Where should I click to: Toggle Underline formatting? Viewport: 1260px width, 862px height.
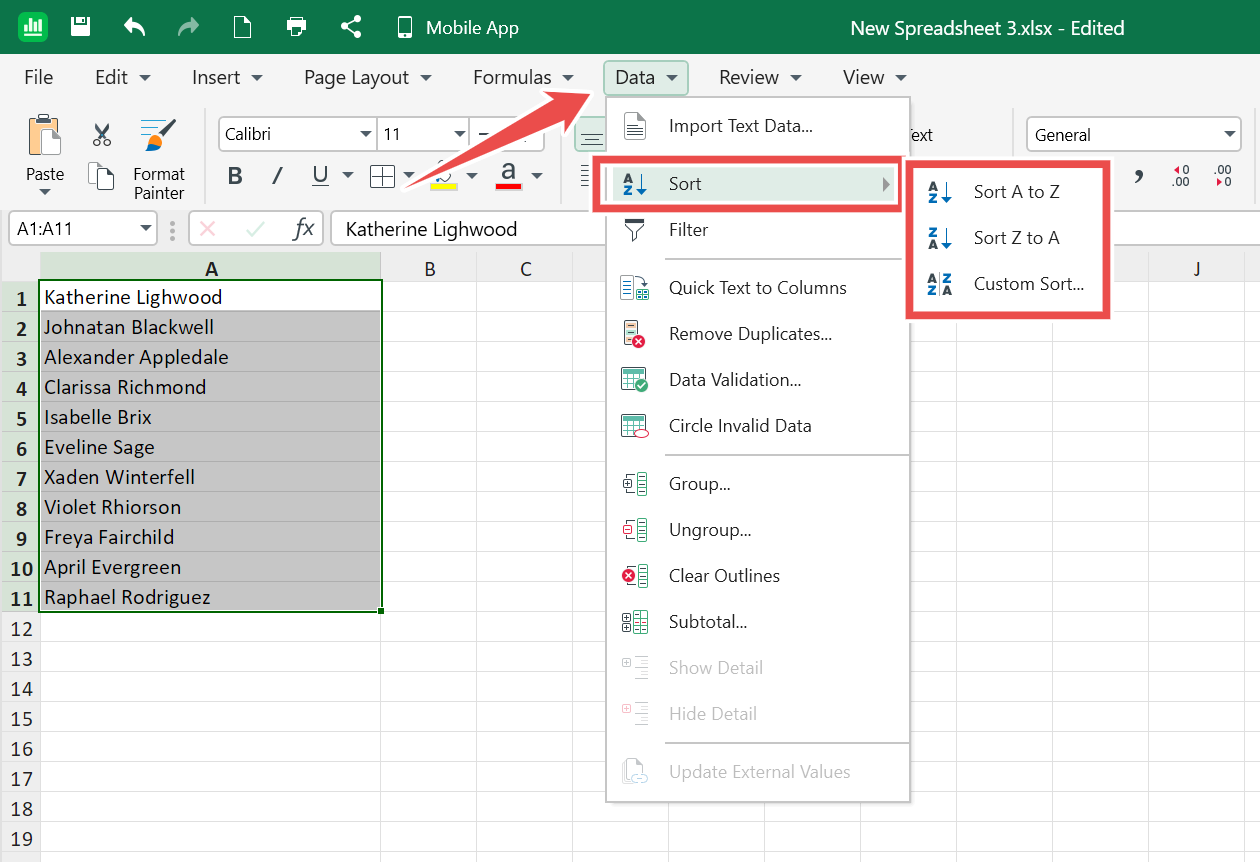[x=320, y=177]
